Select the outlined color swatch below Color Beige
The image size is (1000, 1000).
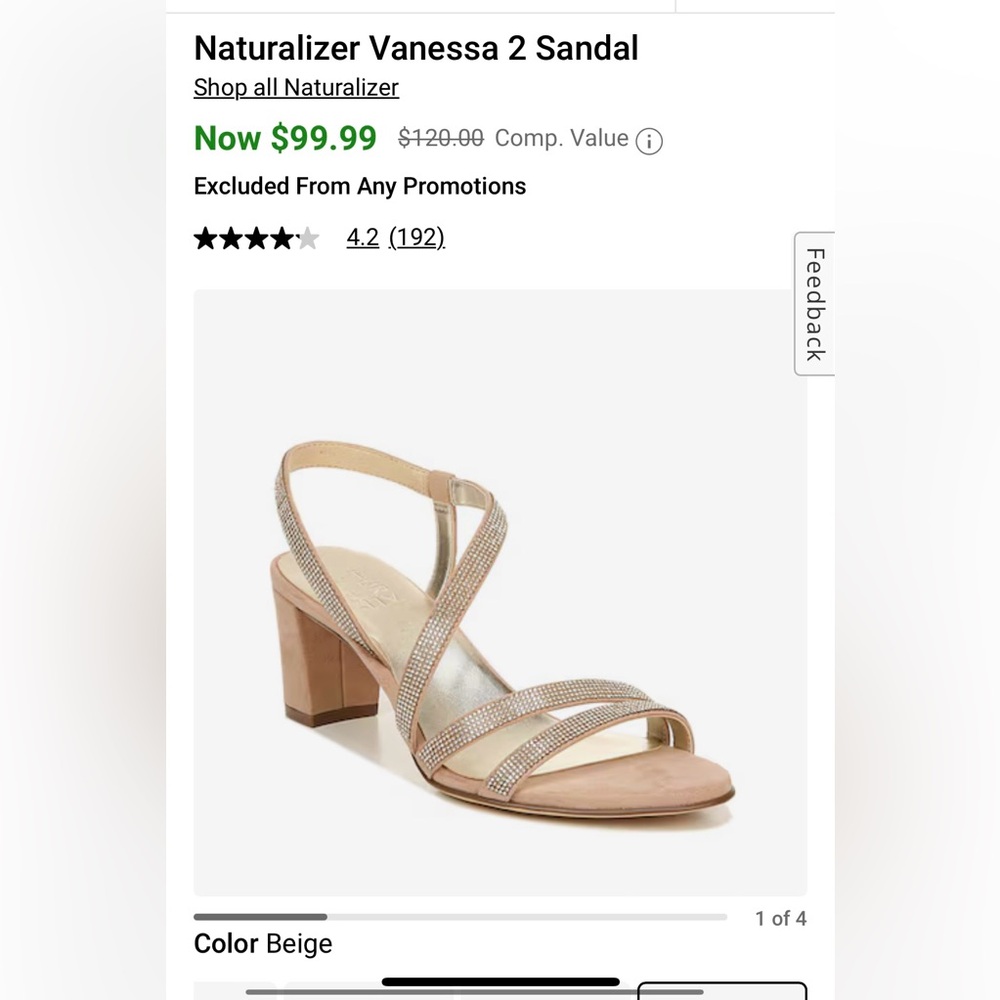click(x=720, y=995)
